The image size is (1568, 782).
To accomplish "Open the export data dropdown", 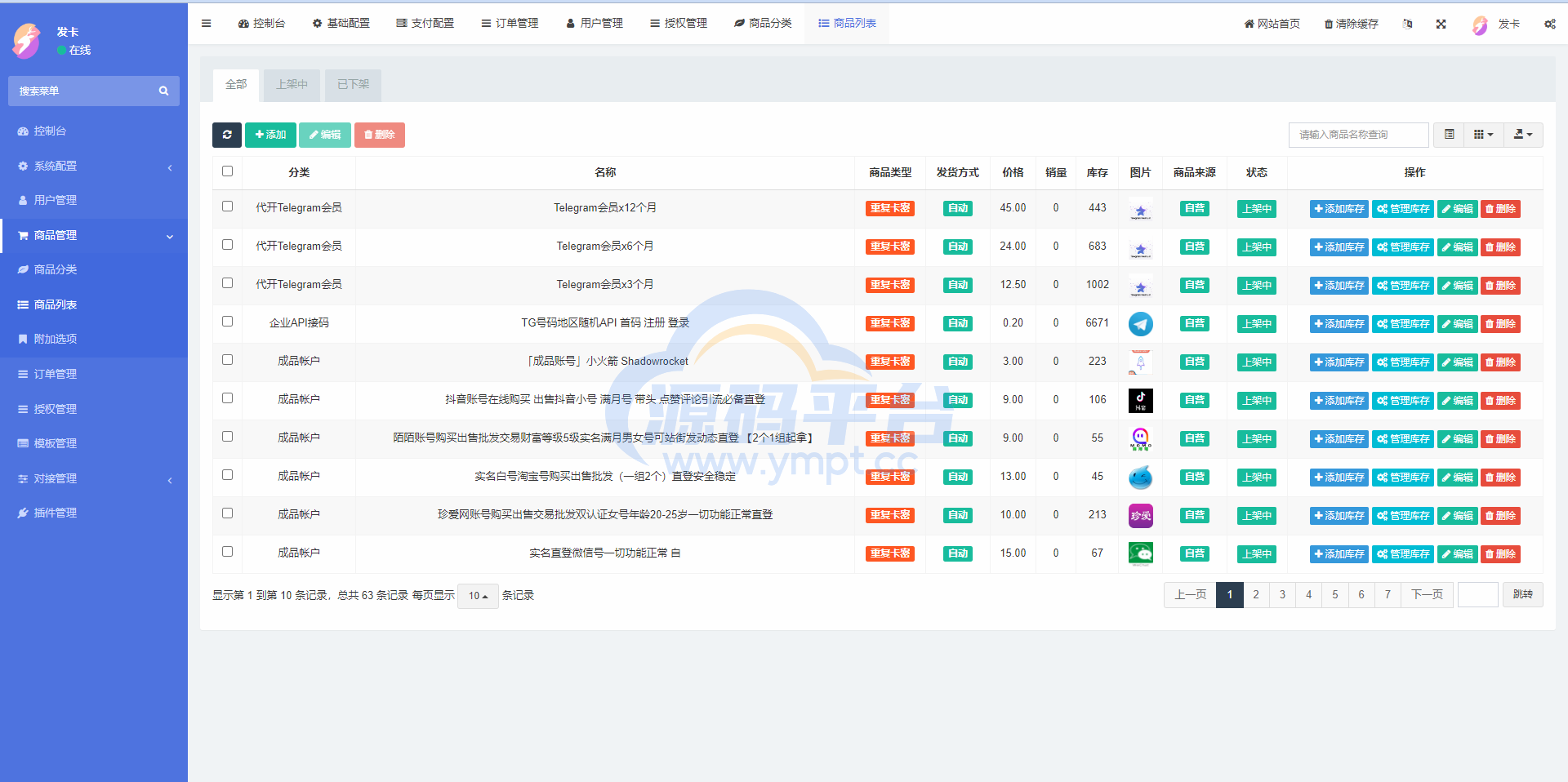I will [1523, 135].
